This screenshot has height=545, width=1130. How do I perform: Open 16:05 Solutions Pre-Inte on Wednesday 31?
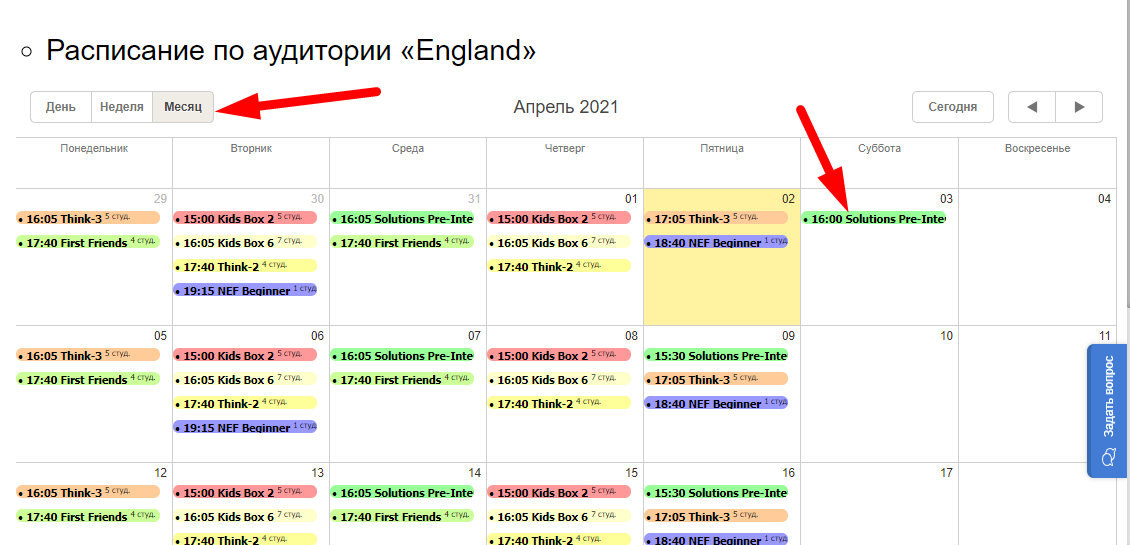coord(402,218)
